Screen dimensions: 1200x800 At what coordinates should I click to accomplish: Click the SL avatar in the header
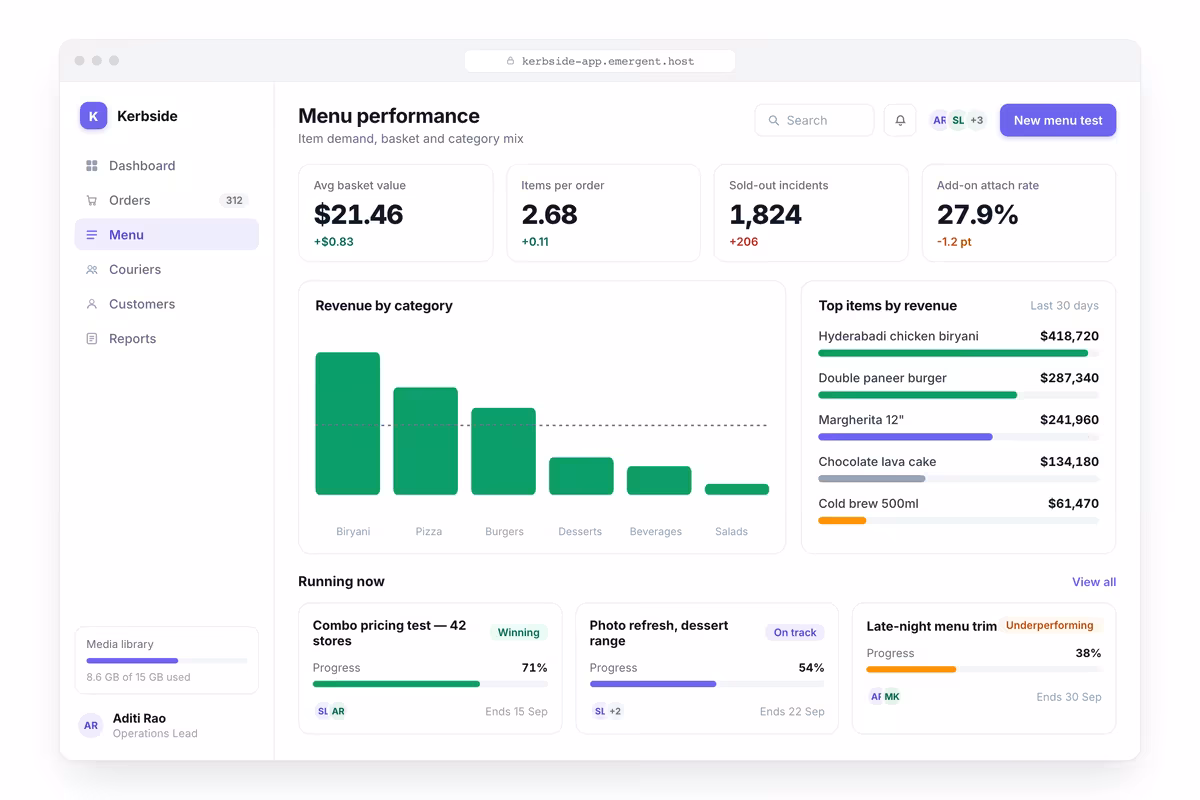958,120
